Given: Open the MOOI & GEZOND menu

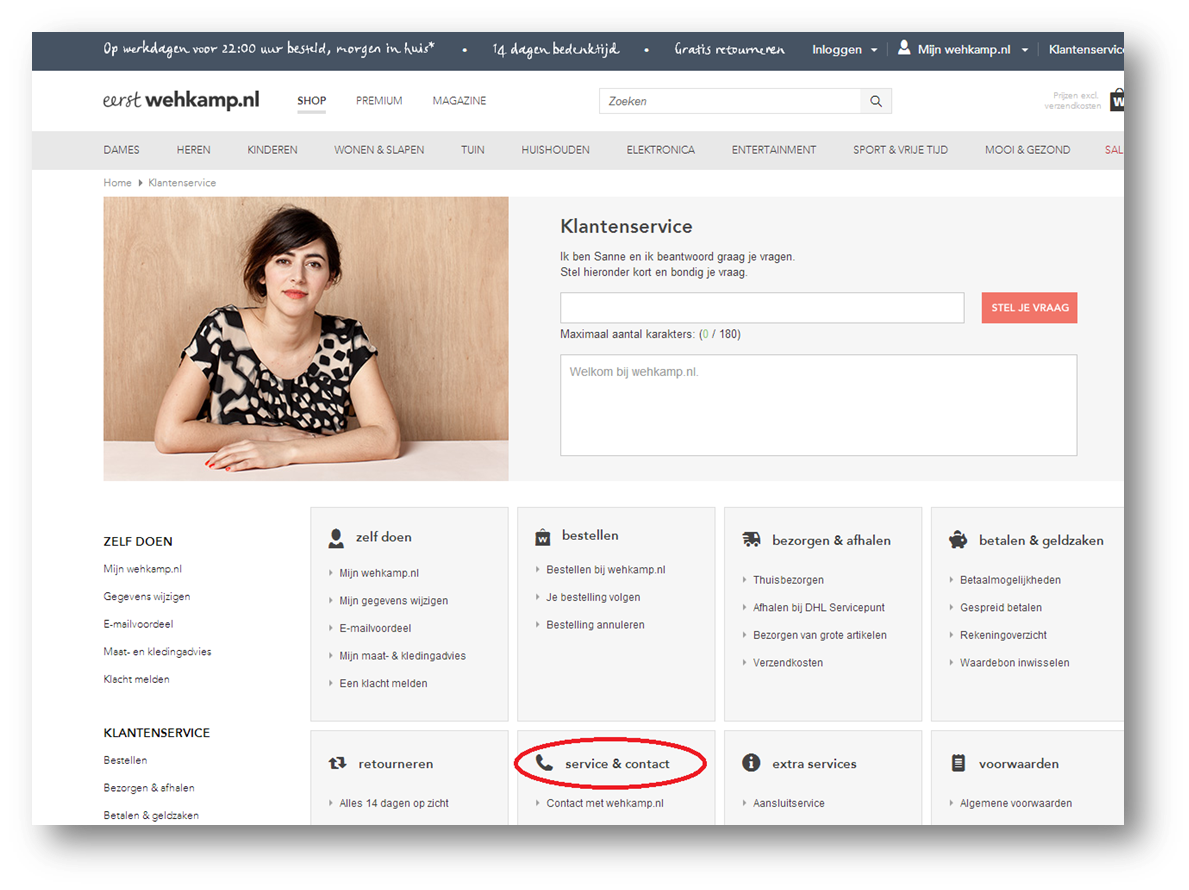Looking at the screenshot, I should coord(1027,150).
